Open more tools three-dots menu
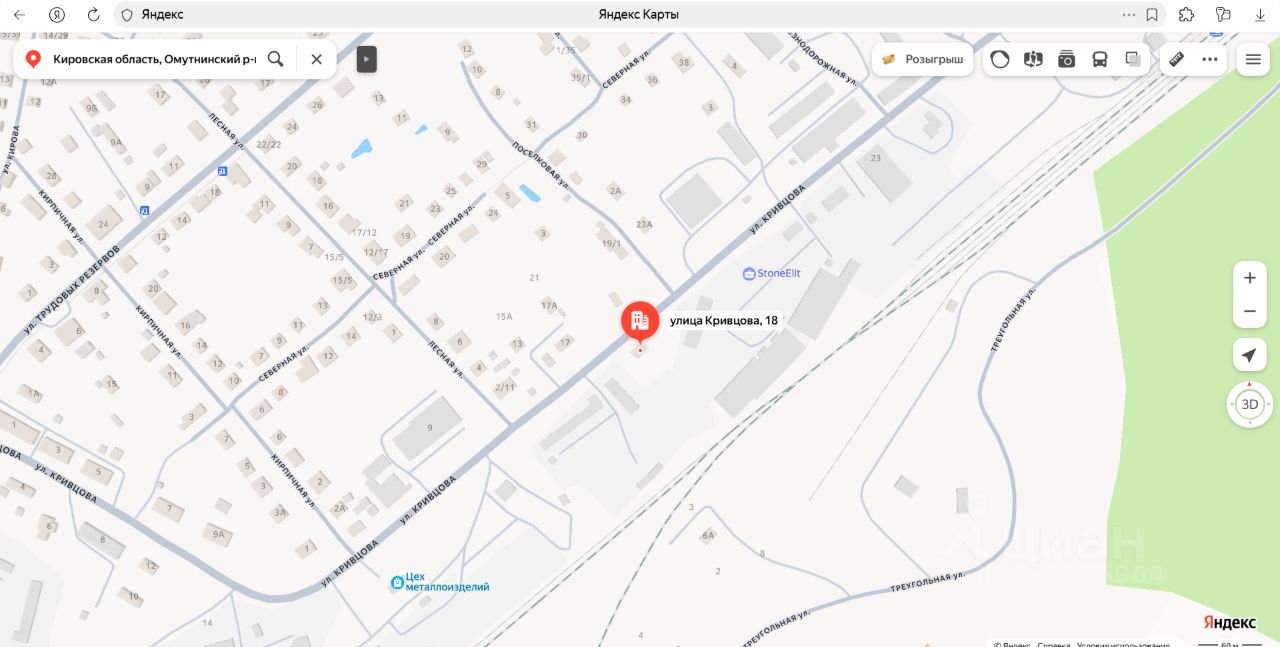 click(x=1210, y=59)
